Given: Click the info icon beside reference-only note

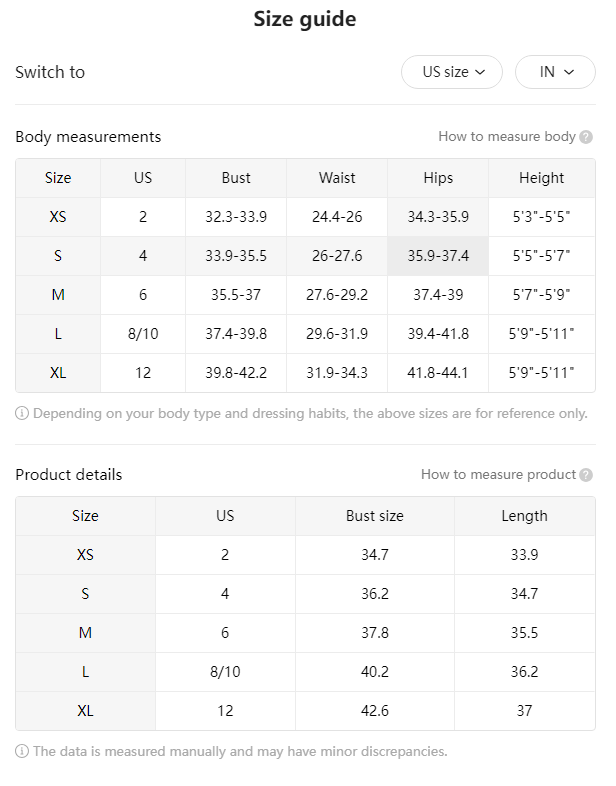Looking at the screenshot, I should 22,414.
